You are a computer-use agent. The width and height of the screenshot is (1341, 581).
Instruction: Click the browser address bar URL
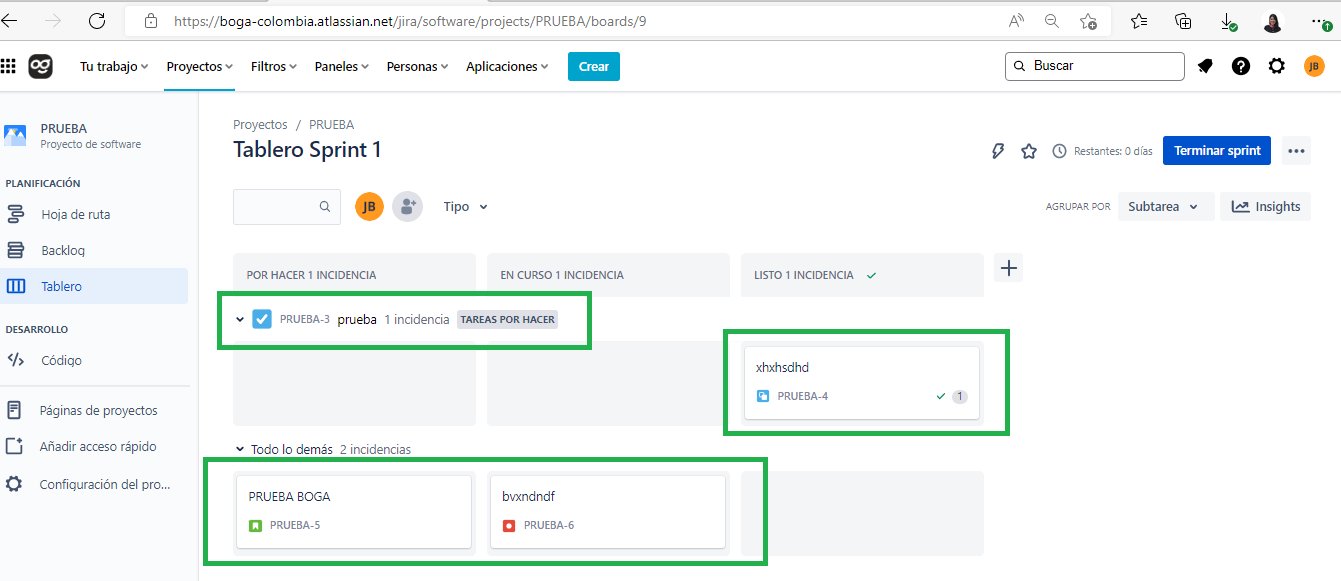[x=410, y=20]
